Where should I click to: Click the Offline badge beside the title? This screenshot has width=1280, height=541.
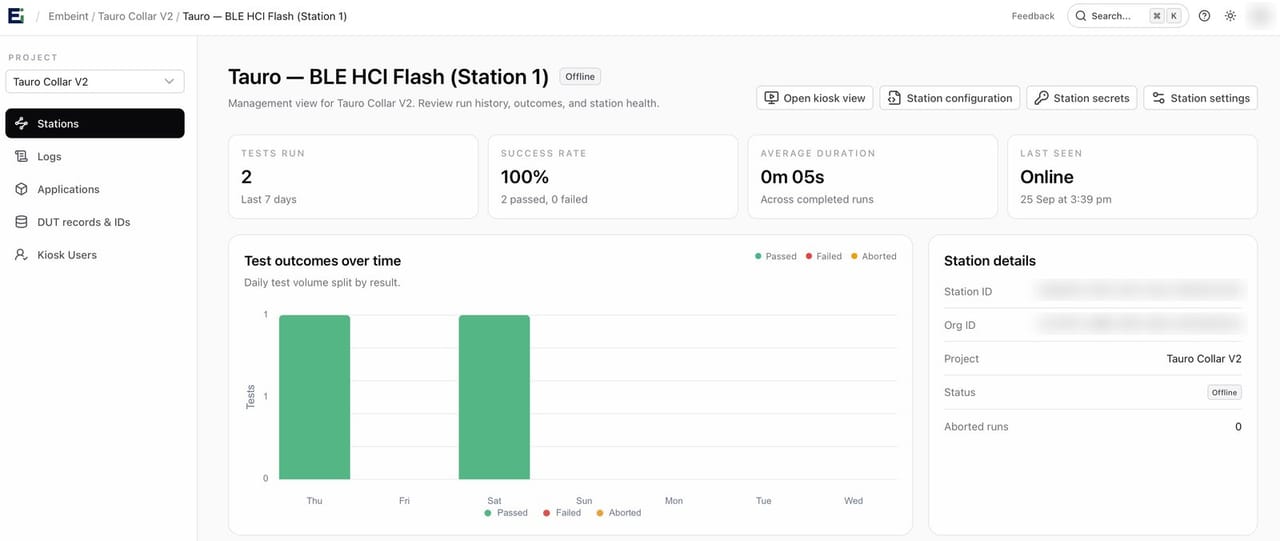click(580, 77)
